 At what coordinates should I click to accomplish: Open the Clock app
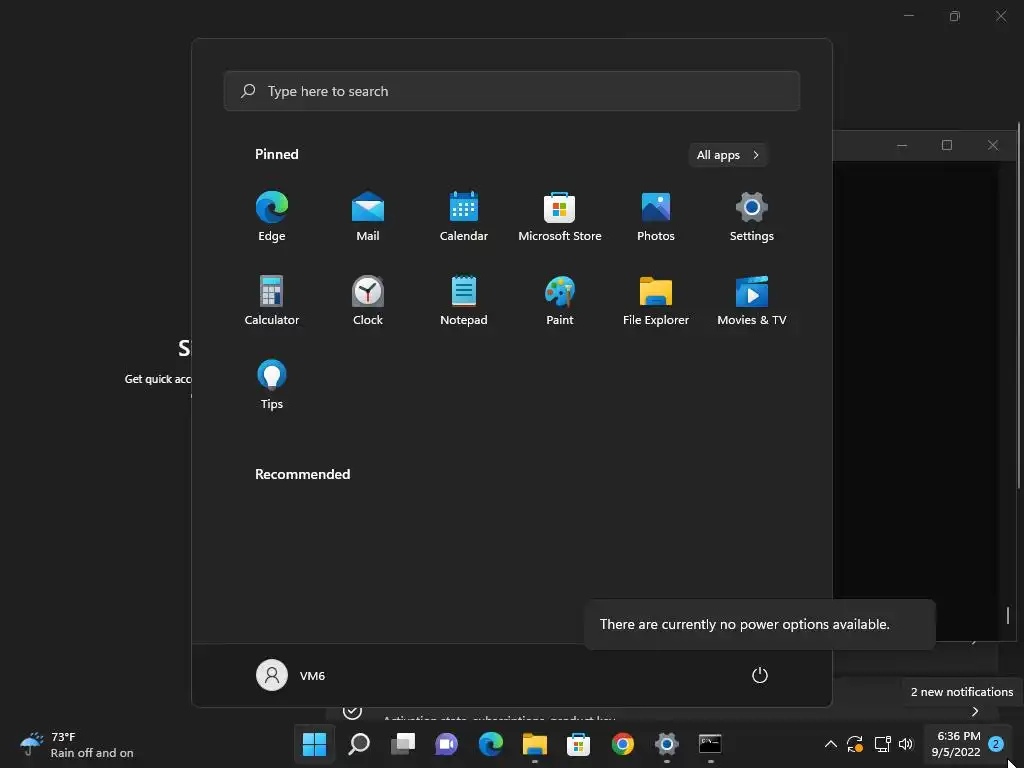(368, 300)
